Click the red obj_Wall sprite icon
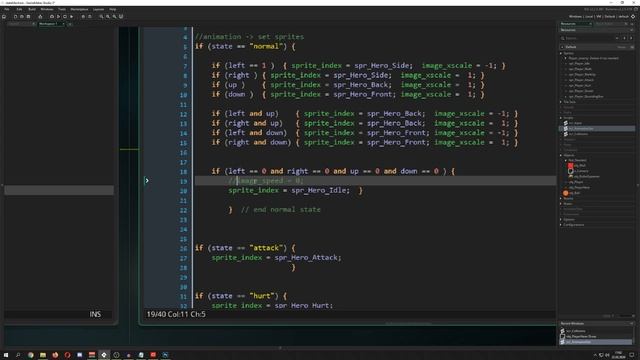Screen dimensions: 640x360 click(570, 166)
